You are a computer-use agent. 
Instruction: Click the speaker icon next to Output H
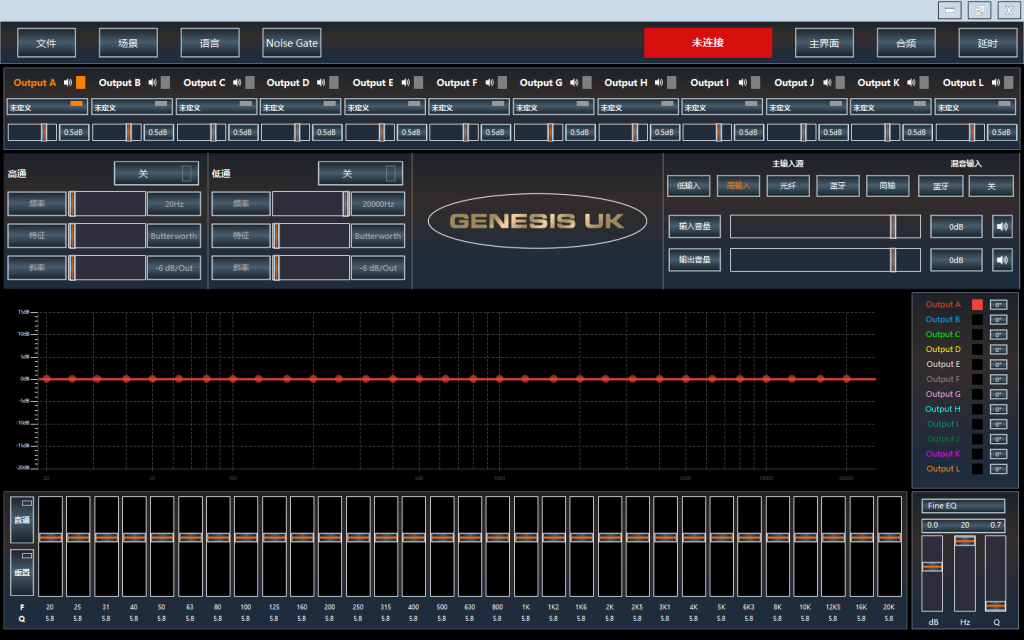click(658, 82)
